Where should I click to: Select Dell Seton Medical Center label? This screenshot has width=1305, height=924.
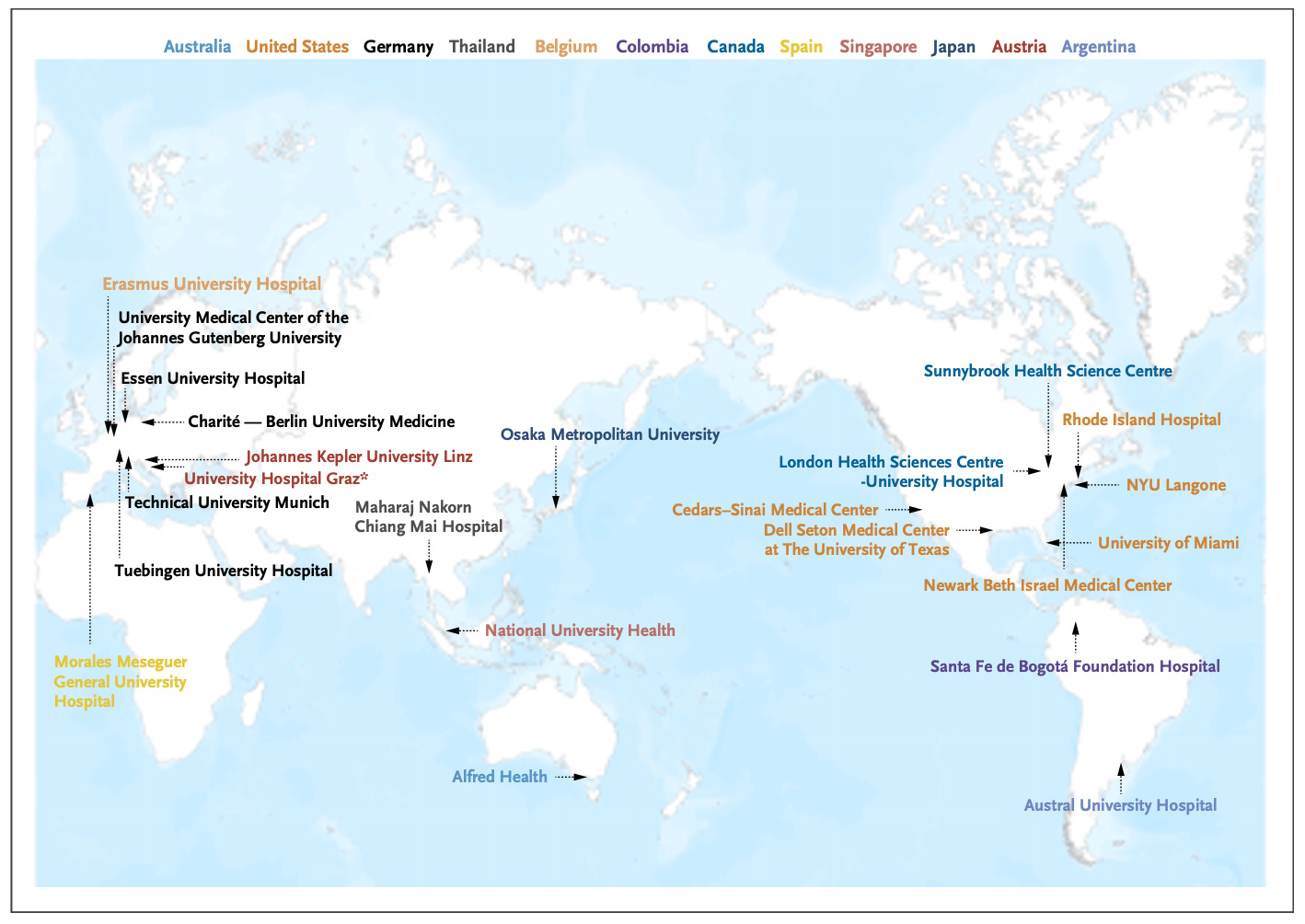[857, 540]
